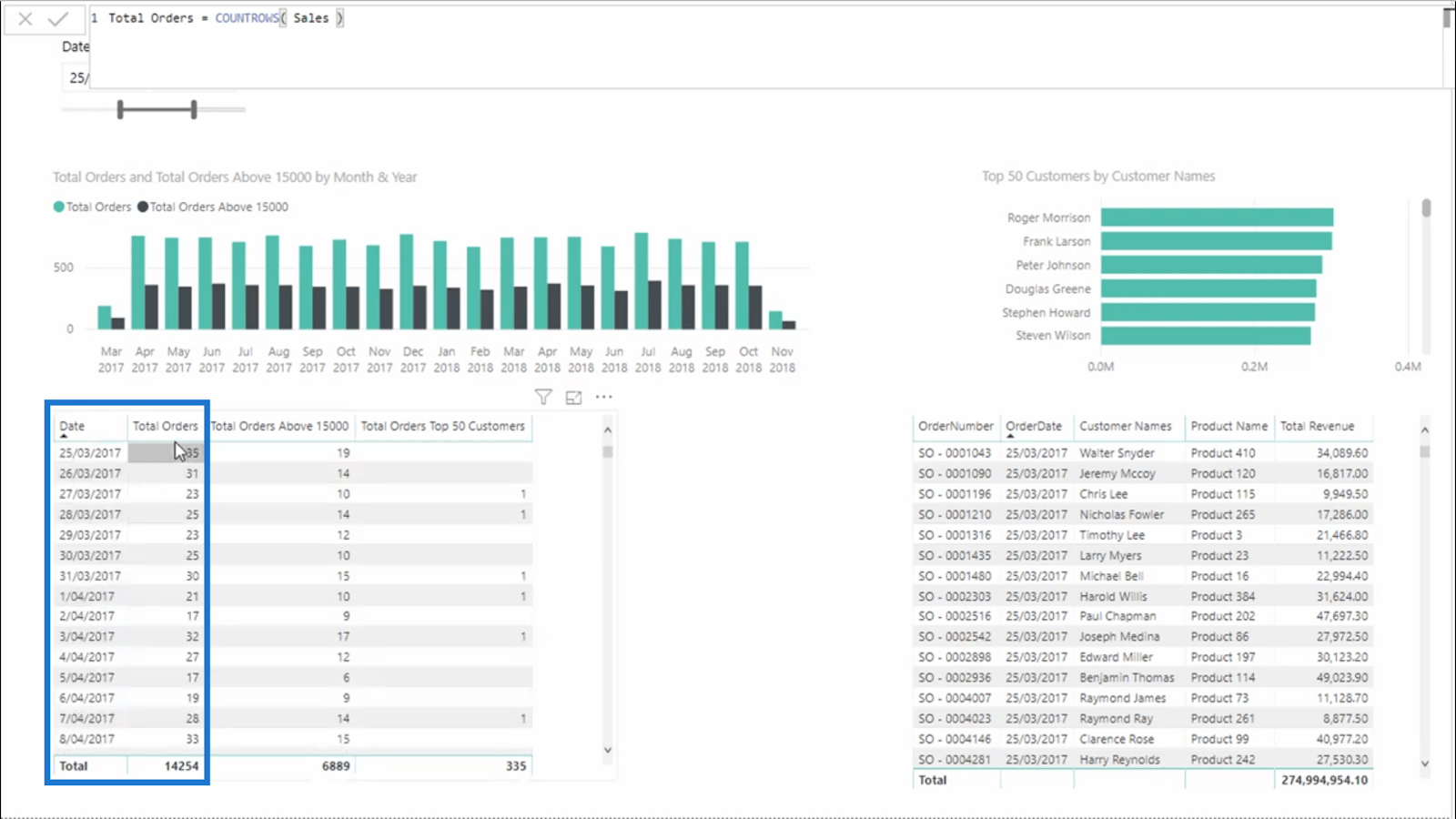Click the focus mode icon above table
The image size is (1456, 819).
[x=573, y=397]
